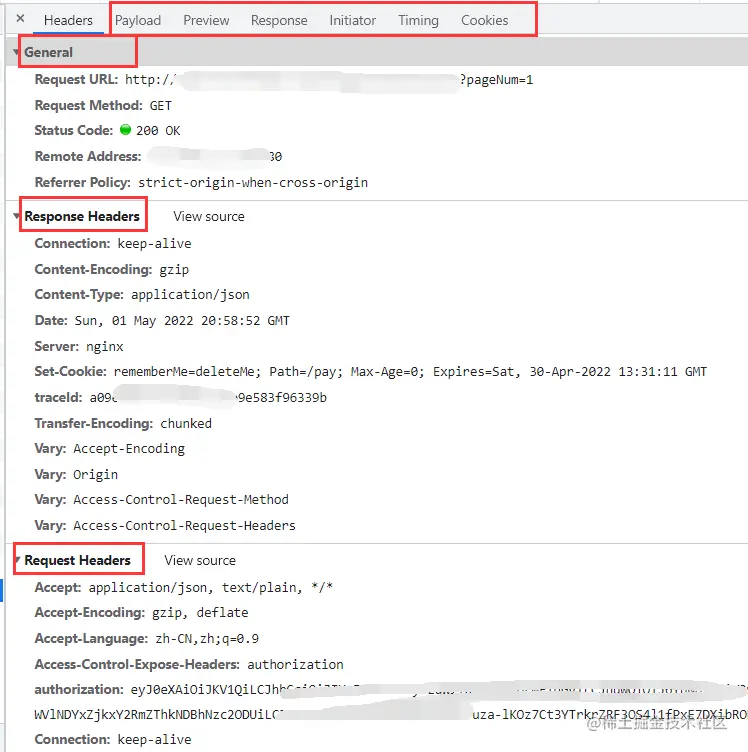The height and width of the screenshot is (752, 748).
Task: Open the Cookies tab
Action: [x=484, y=20]
